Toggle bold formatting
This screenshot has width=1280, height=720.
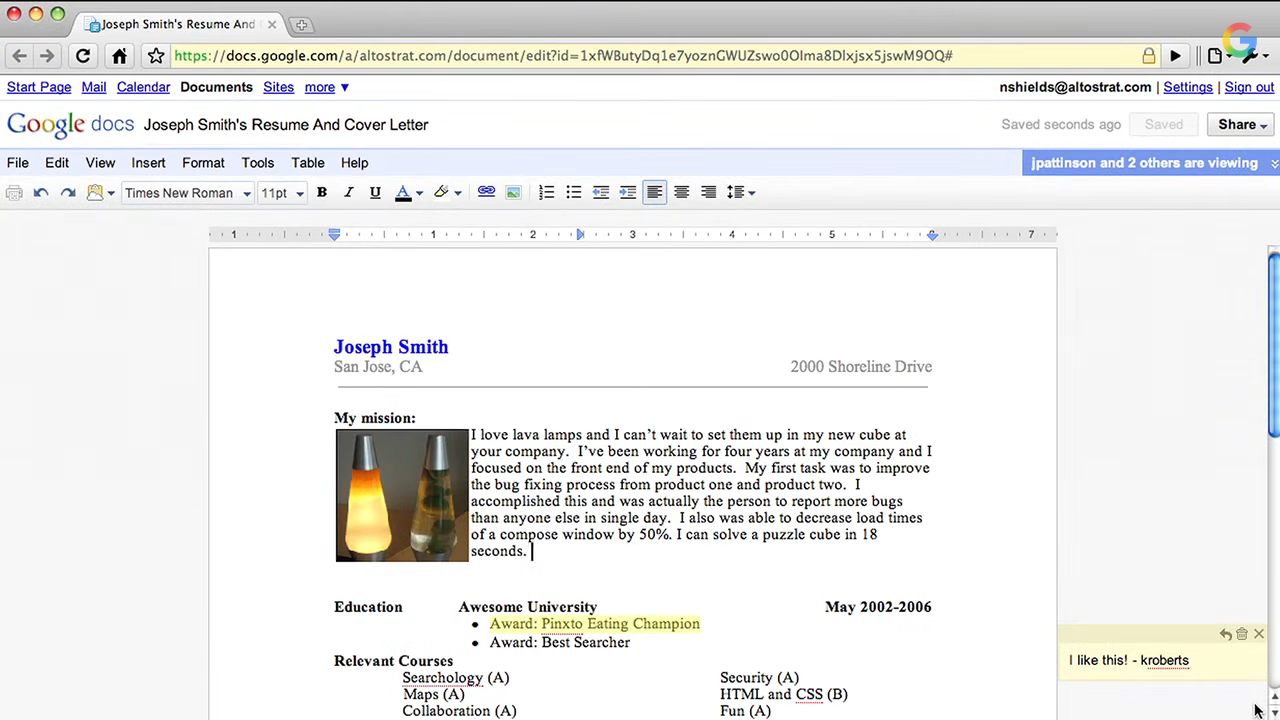coord(322,192)
